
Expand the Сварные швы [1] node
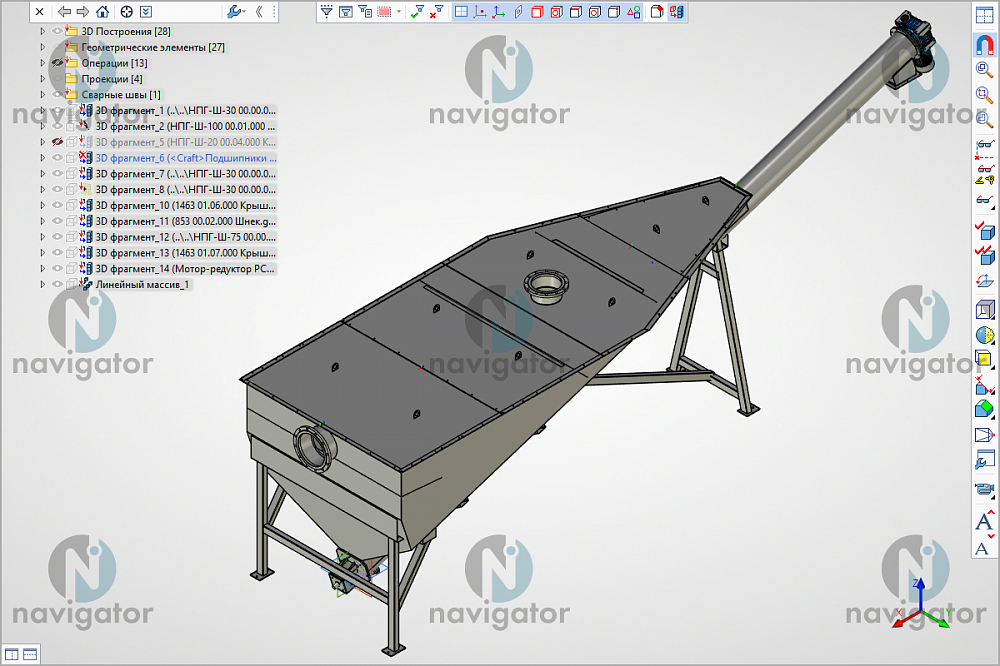point(43,94)
